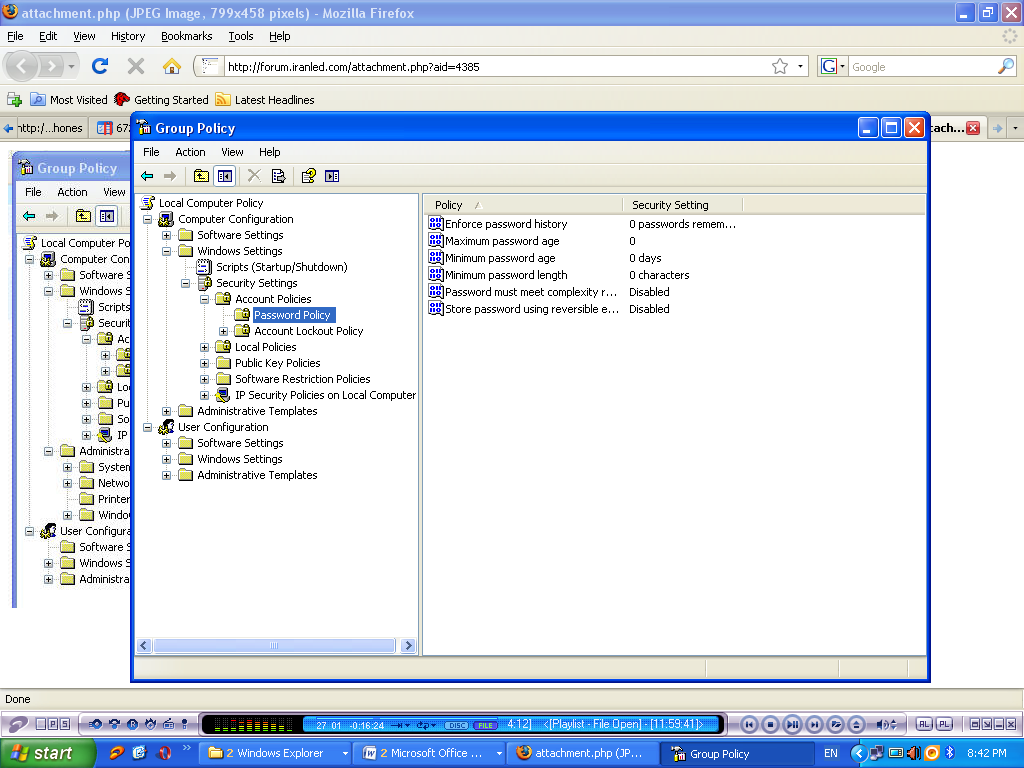This screenshot has width=1024, height=768.
Task: Open Action menu of front Group Policy window
Action: [x=190, y=152]
